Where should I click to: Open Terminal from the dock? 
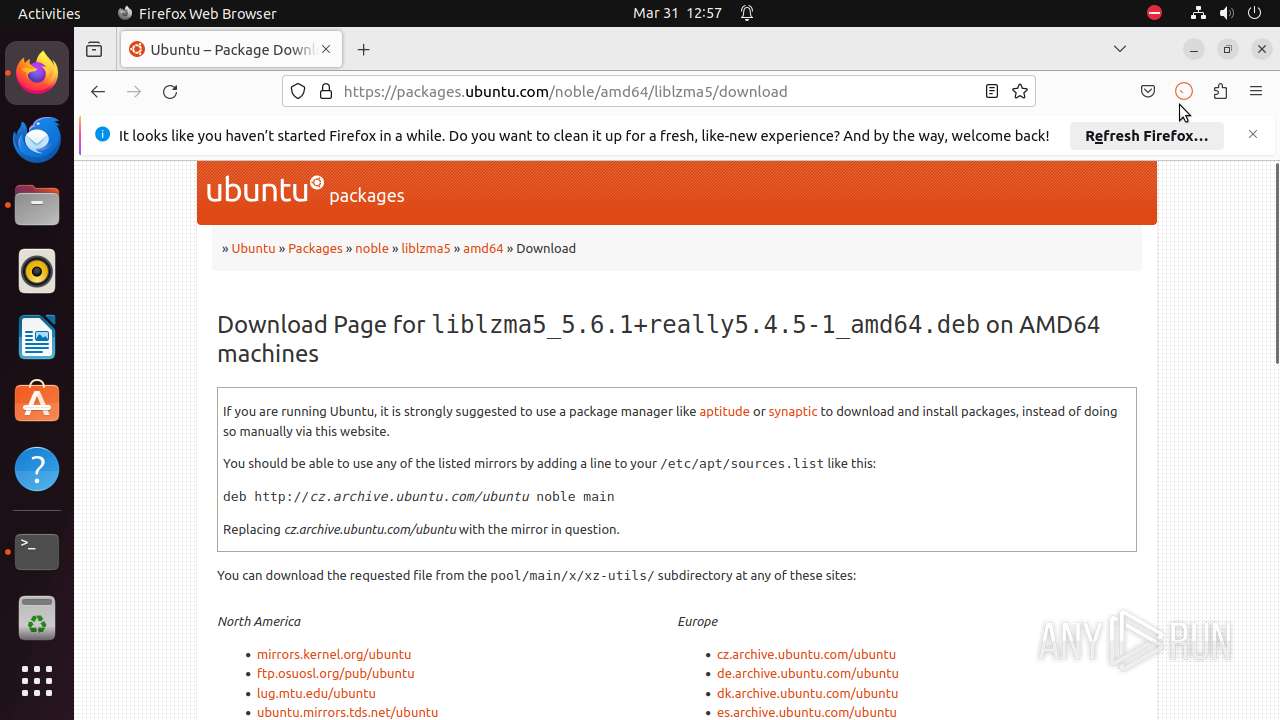[x=37, y=551]
